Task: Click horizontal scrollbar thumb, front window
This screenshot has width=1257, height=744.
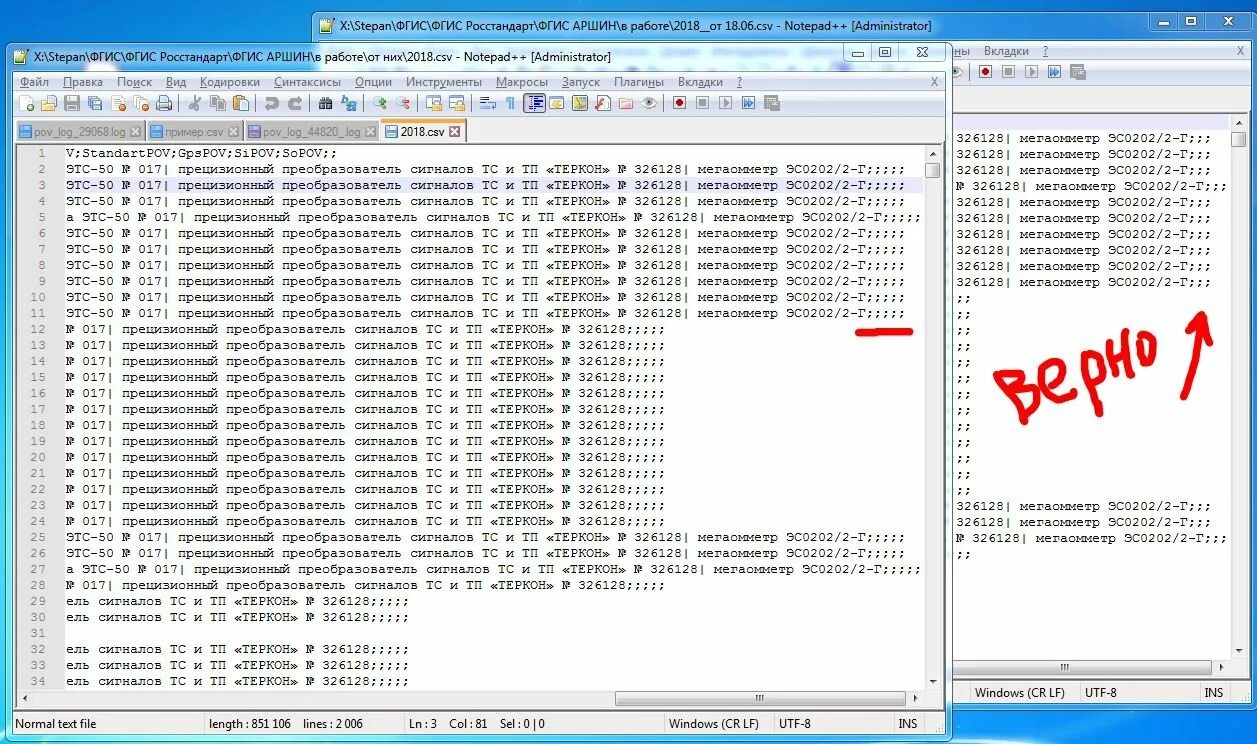Action: tap(760, 699)
